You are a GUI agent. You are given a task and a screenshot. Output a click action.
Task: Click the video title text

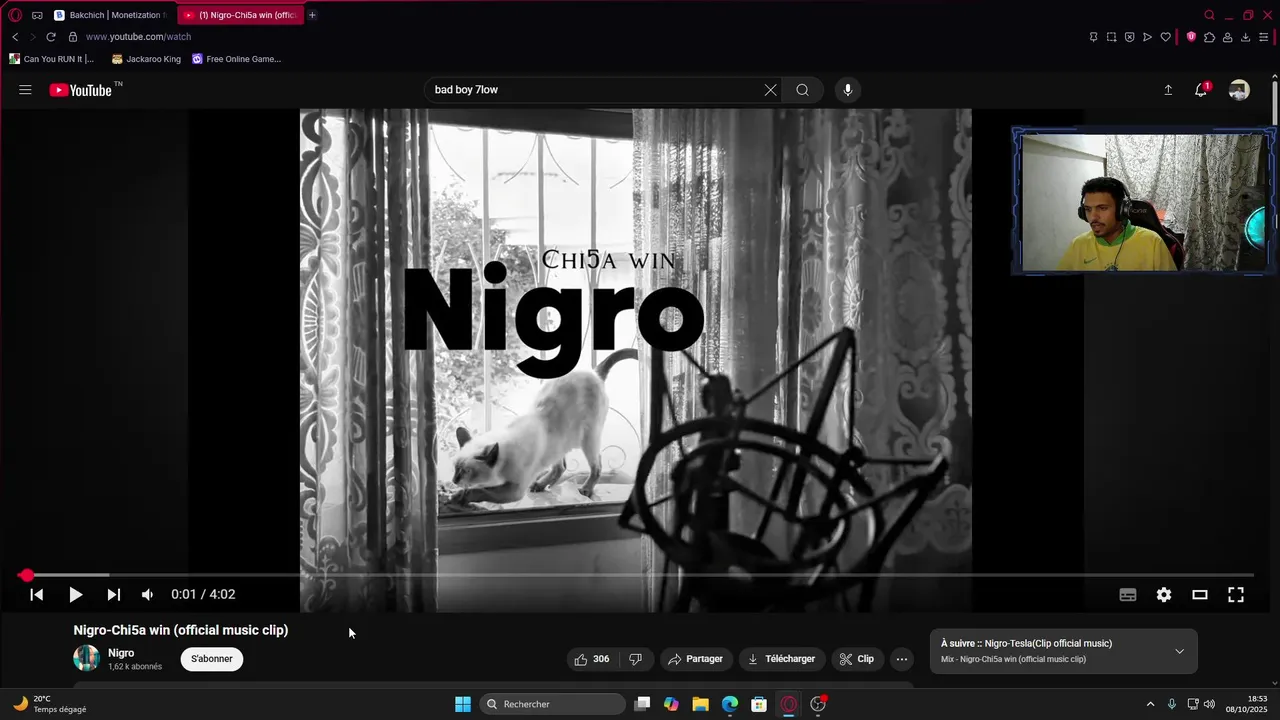(x=181, y=630)
